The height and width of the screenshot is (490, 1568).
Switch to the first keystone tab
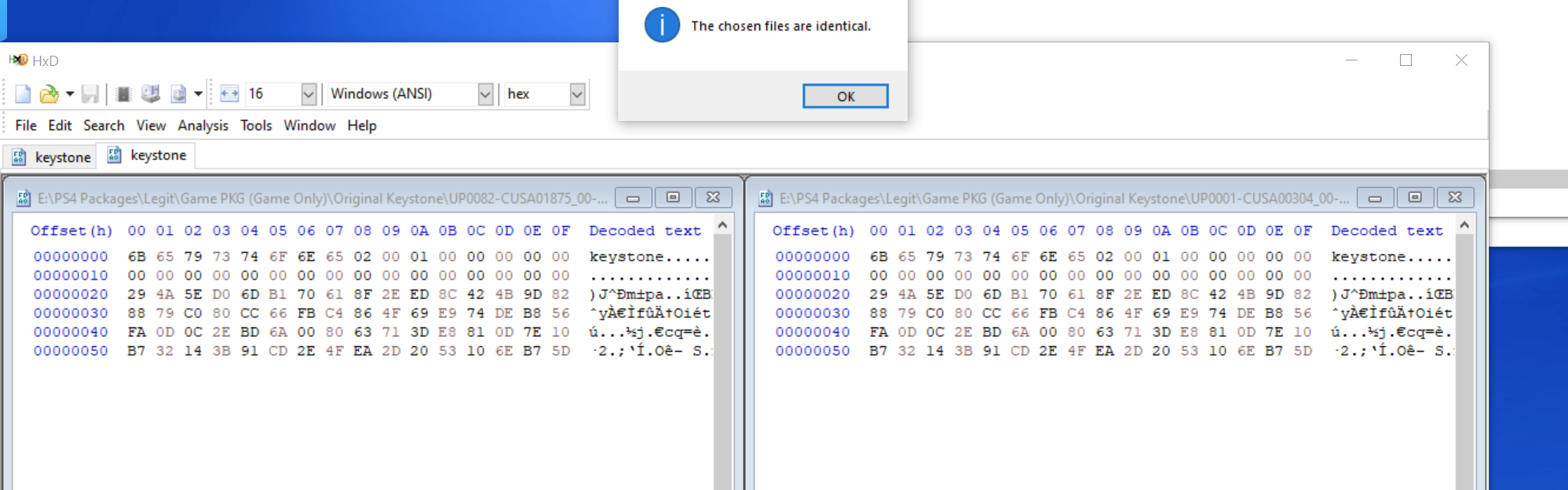51,157
